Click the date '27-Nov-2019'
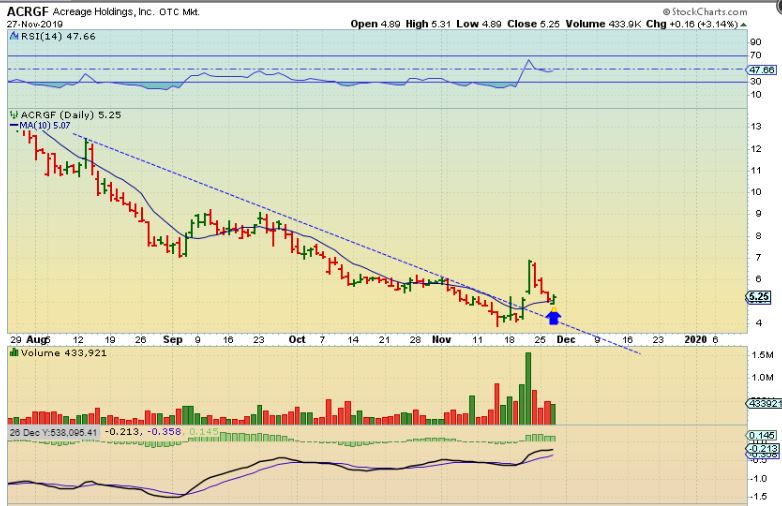The image size is (782, 506). tap(35, 24)
